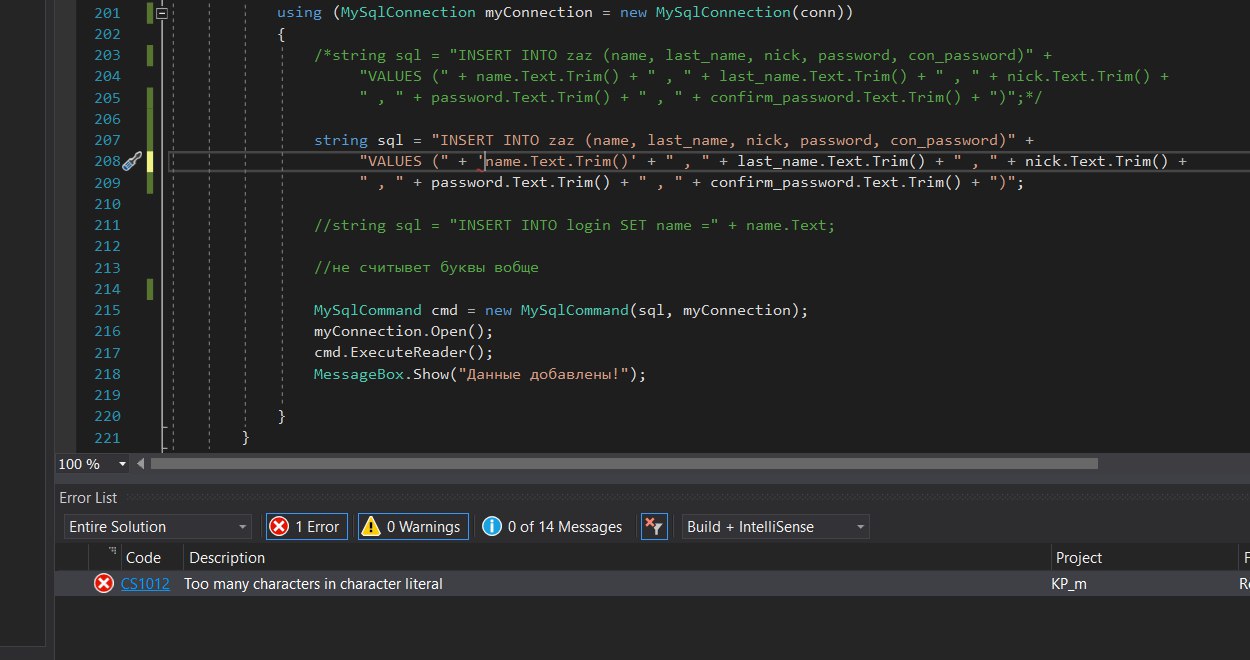Sort the Error List by Project column

(x=1078, y=558)
